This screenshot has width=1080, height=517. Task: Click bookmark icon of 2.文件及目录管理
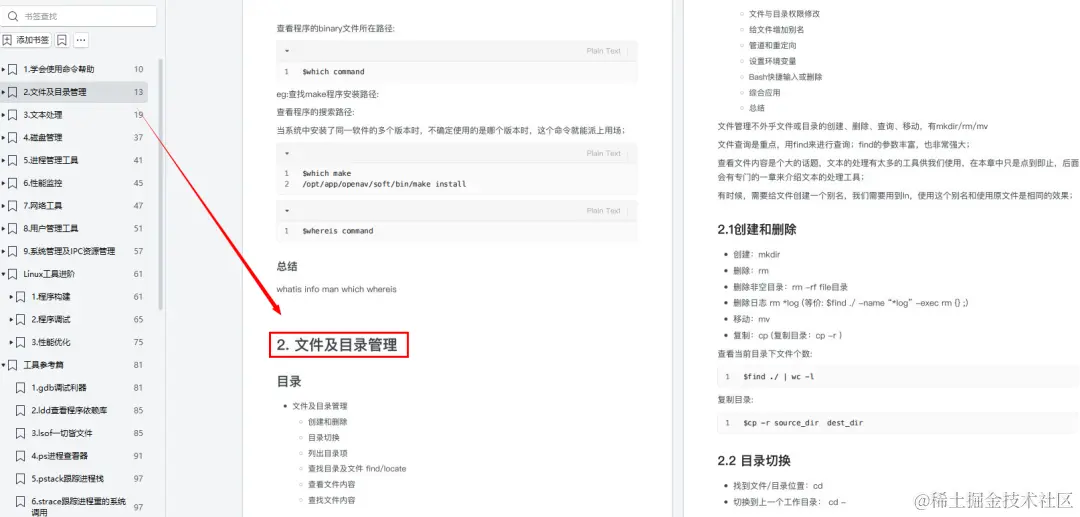pyautogui.click(x=12, y=92)
